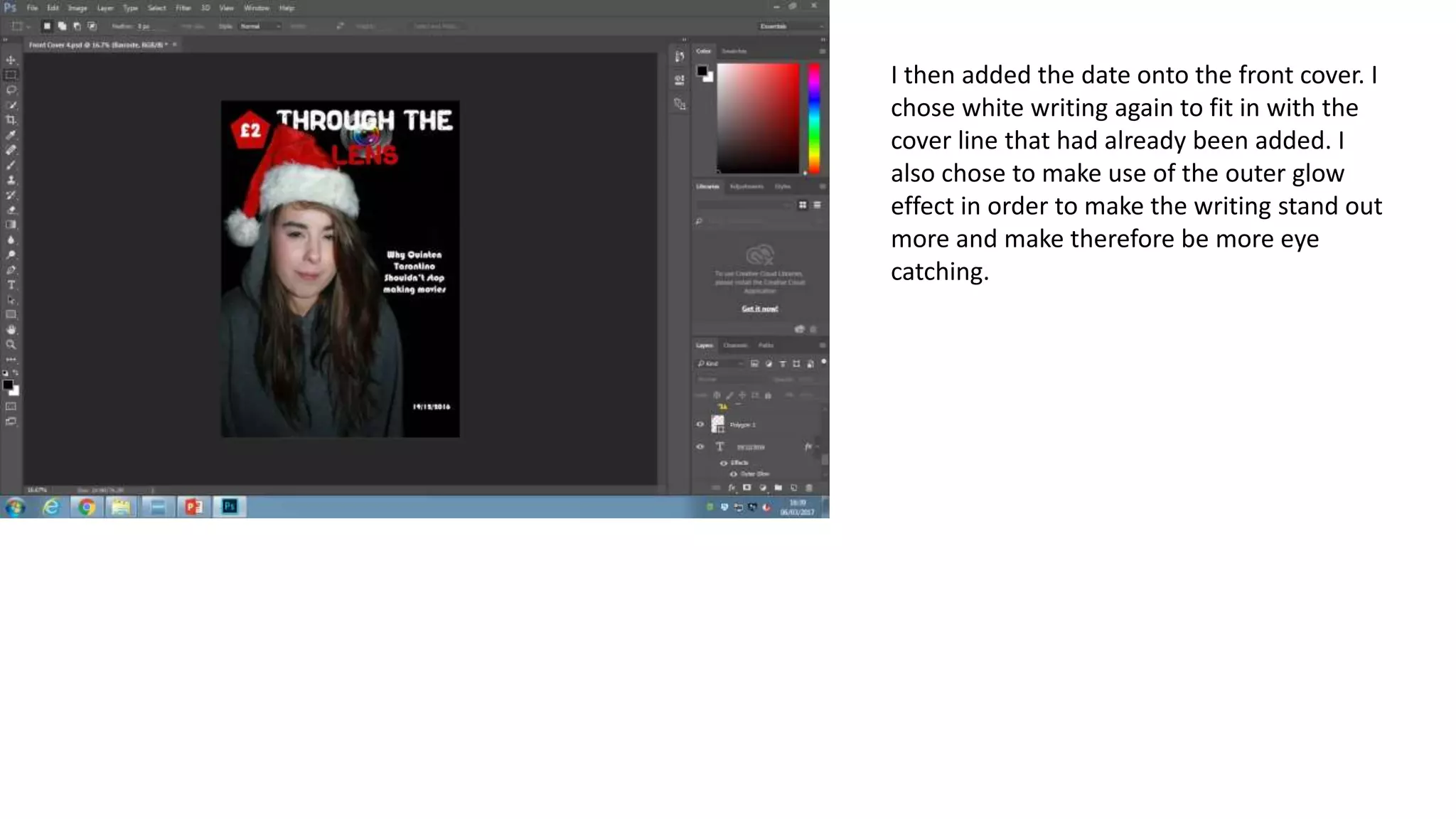1456x819 pixels.
Task: Select the Gradient tool
Action: tap(11, 224)
